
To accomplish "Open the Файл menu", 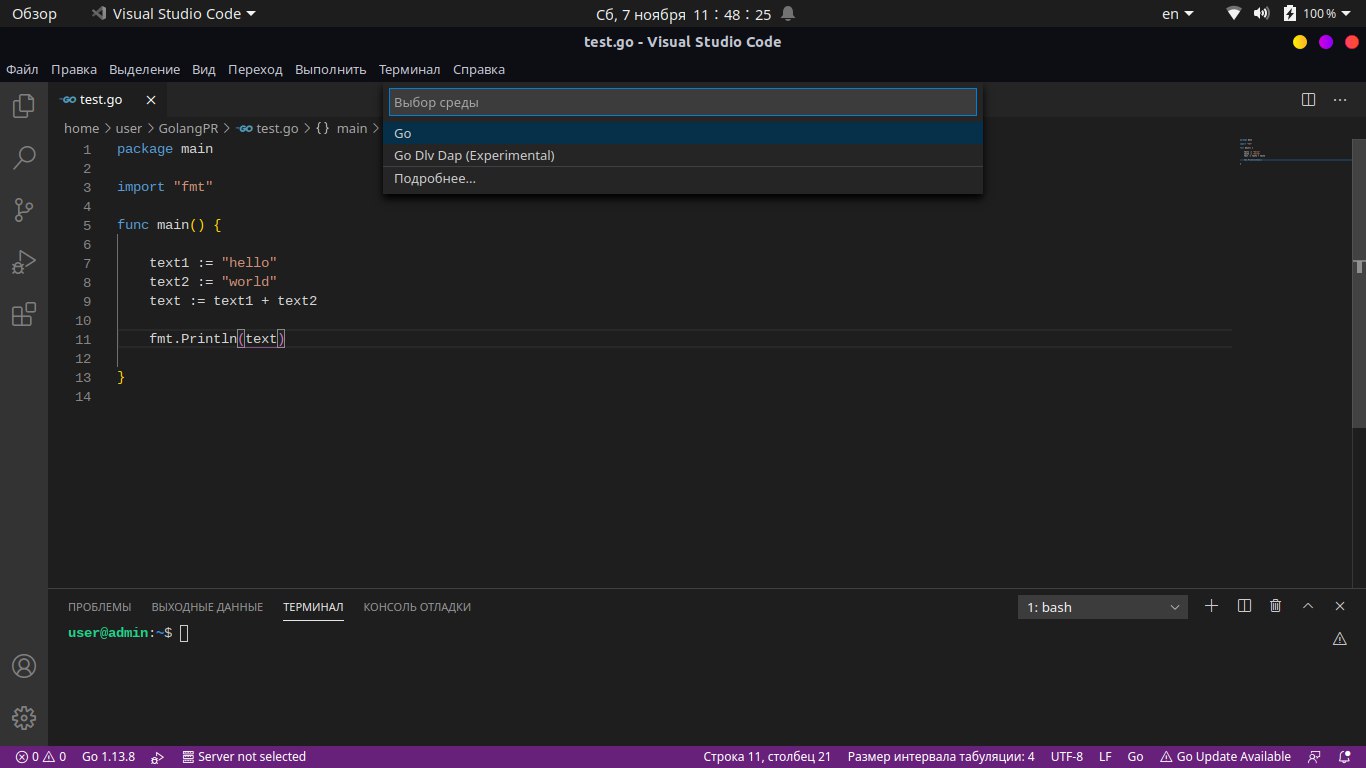I will (22, 69).
